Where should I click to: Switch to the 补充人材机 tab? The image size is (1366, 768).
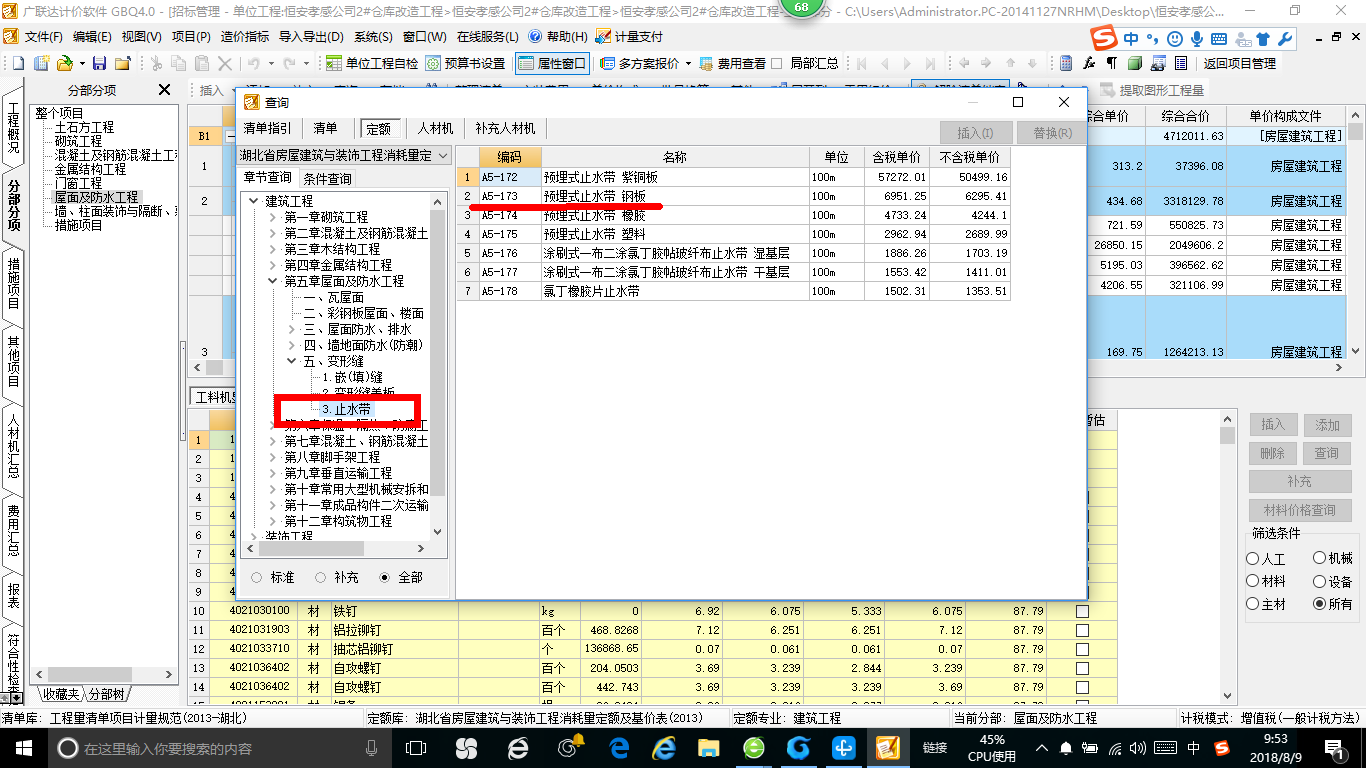pyautogui.click(x=505, y=129)
